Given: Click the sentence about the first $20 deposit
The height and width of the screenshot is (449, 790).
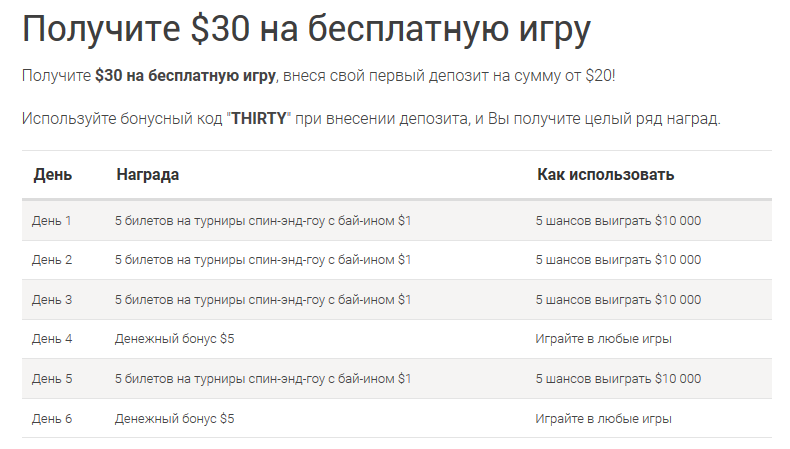Looking at the screenshot, I should click(318, 76).
